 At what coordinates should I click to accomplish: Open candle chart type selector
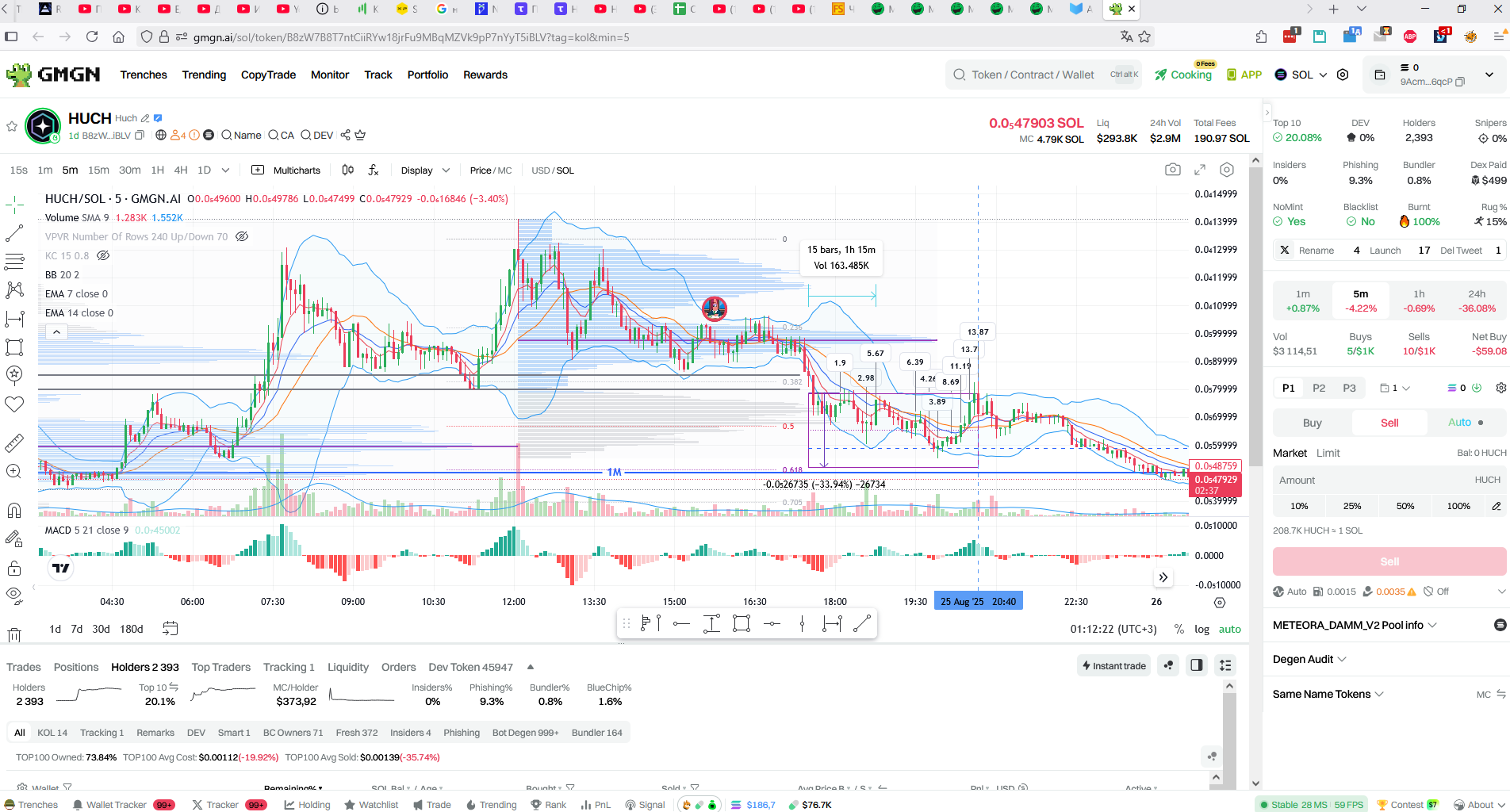pyautogui.click(x=347, y=170)
